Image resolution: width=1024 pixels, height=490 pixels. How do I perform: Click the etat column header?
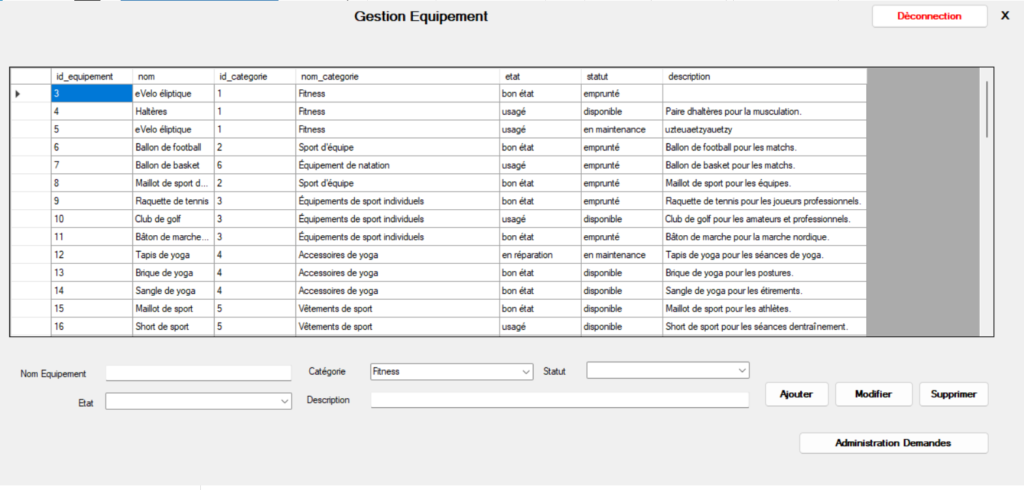(539, 76)
